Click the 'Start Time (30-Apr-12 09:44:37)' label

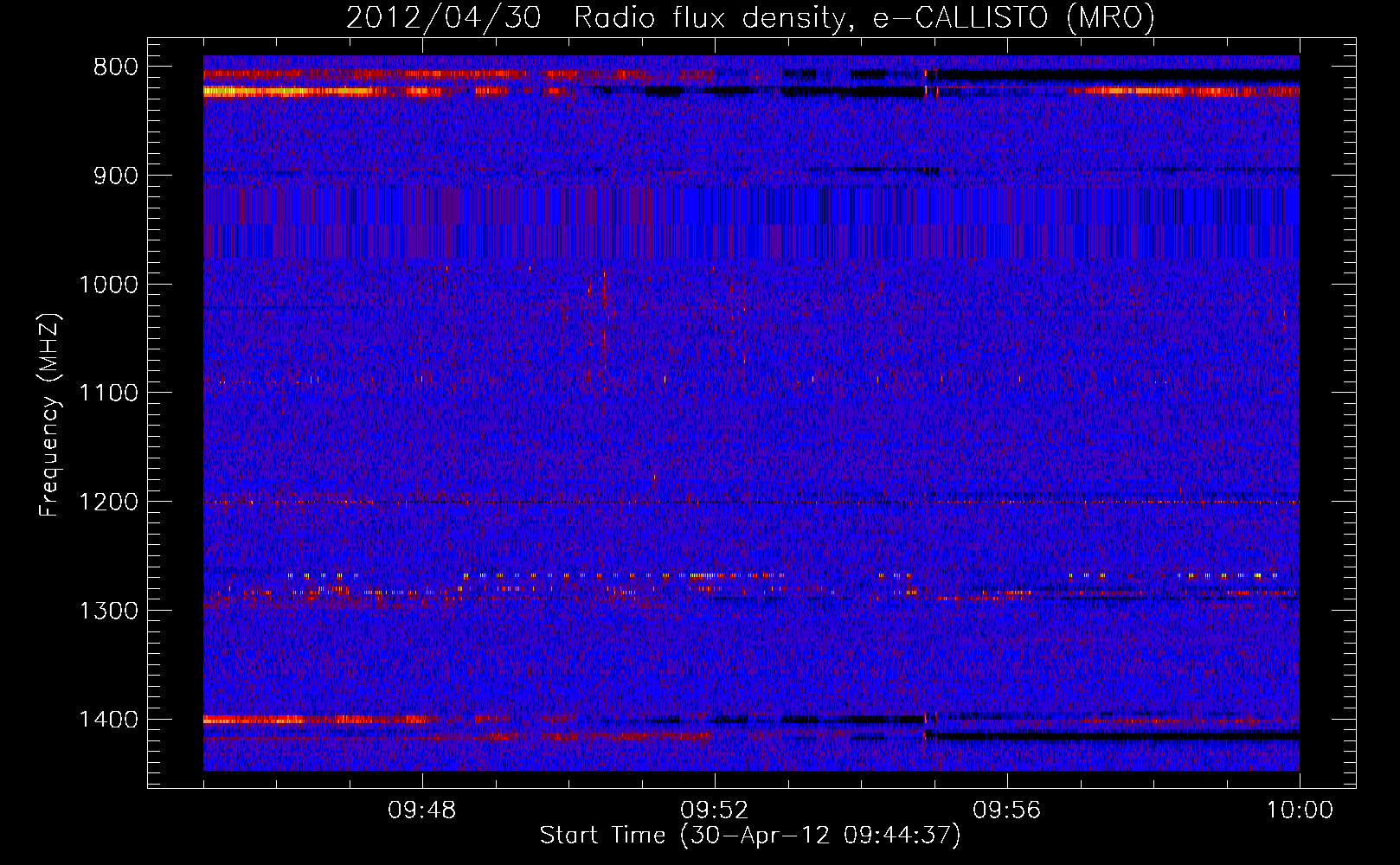click(750, 836)
